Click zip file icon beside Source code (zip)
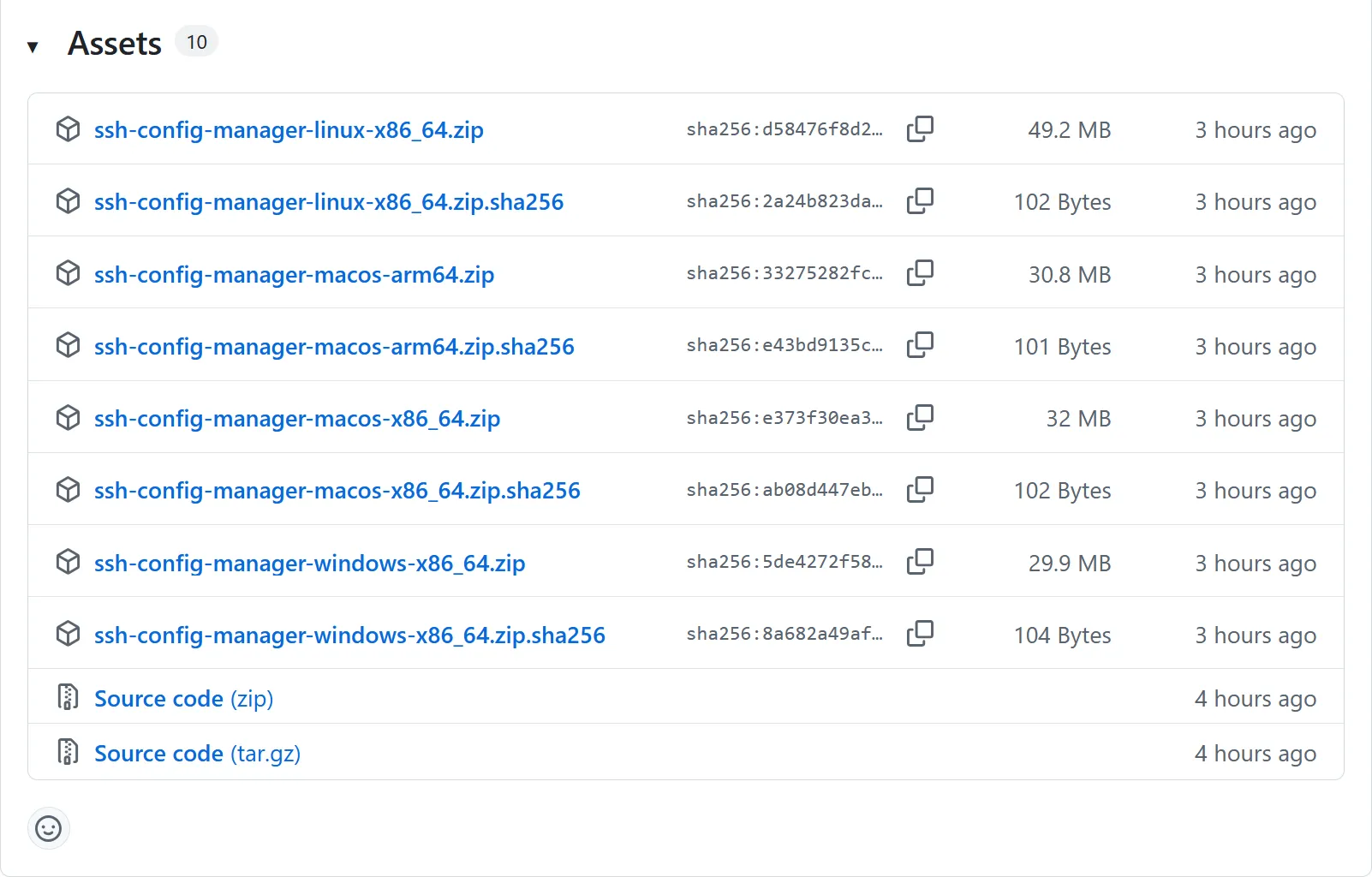The width and height of the screenshot is (1372, 877). pos(68,697)
